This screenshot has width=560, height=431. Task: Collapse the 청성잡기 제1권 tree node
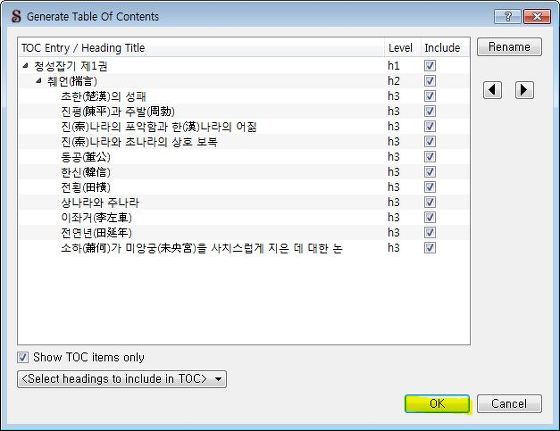tap(25, 65)
